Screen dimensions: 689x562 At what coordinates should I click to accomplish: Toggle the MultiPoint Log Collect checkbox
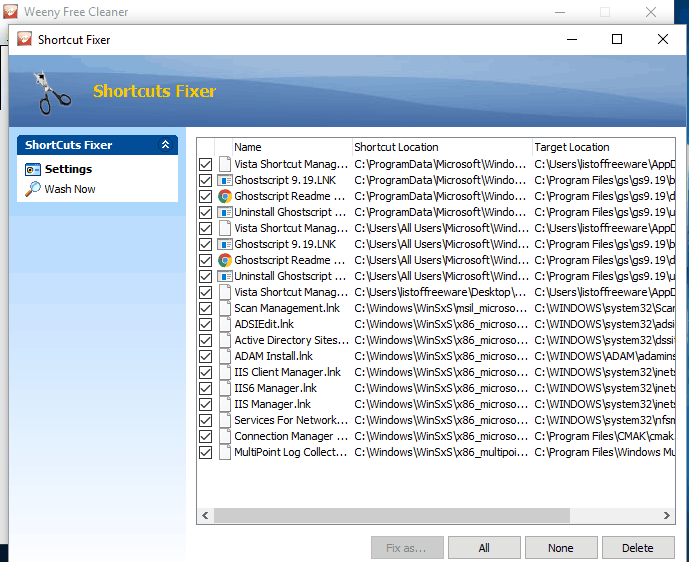pos(205,453)
